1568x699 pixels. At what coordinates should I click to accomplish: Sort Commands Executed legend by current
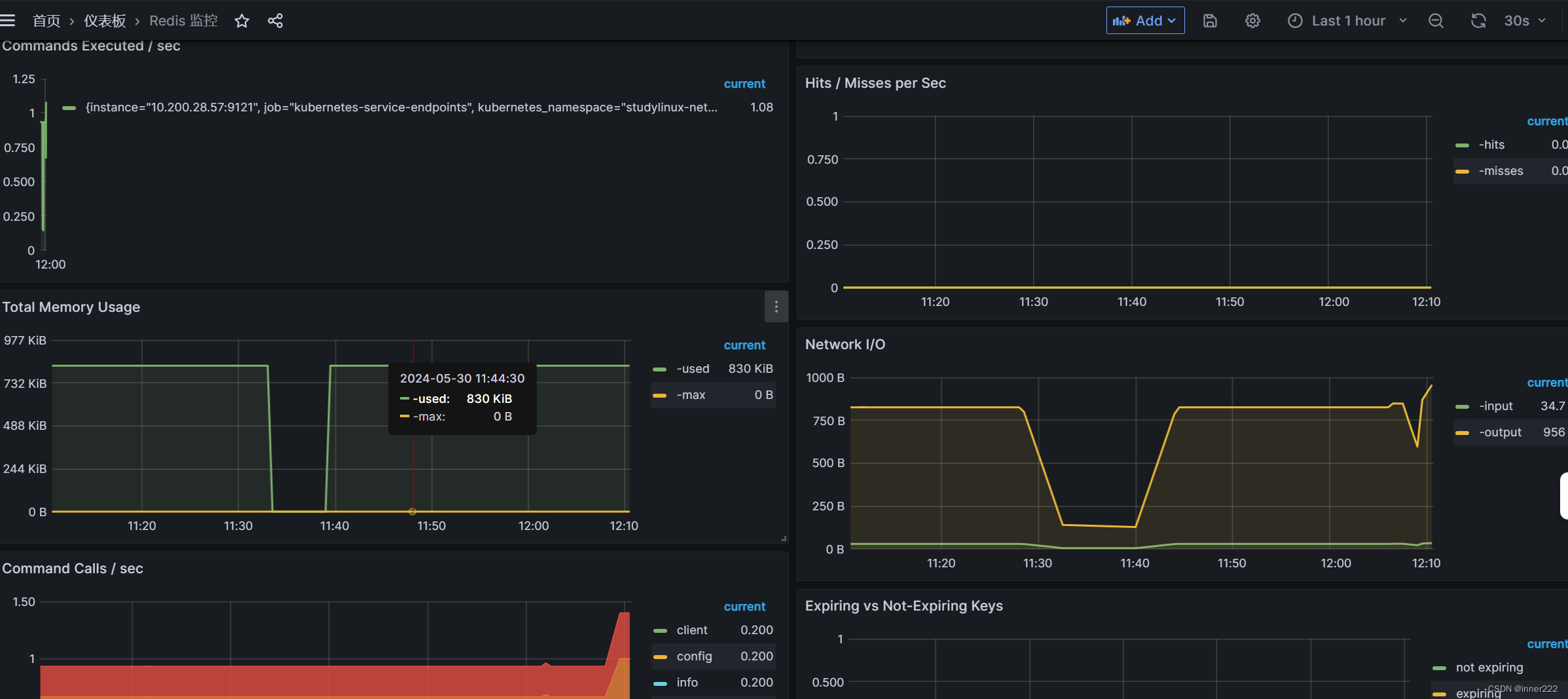pyautogui.click(x=744, y=84)
